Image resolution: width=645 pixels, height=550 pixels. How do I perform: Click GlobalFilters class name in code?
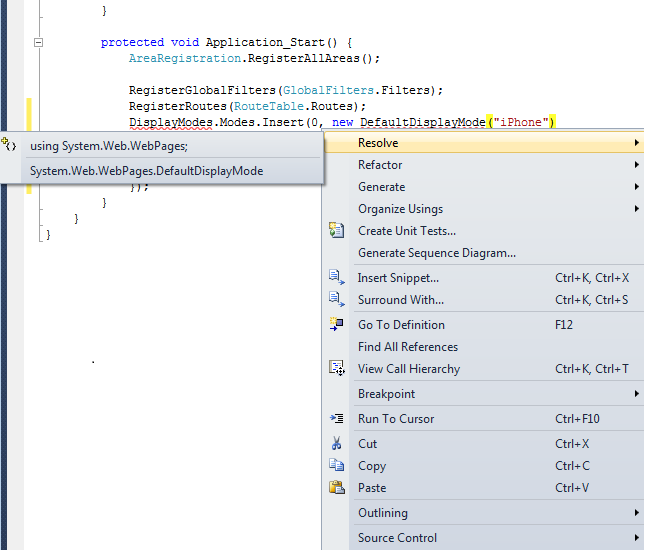[328, 90]
